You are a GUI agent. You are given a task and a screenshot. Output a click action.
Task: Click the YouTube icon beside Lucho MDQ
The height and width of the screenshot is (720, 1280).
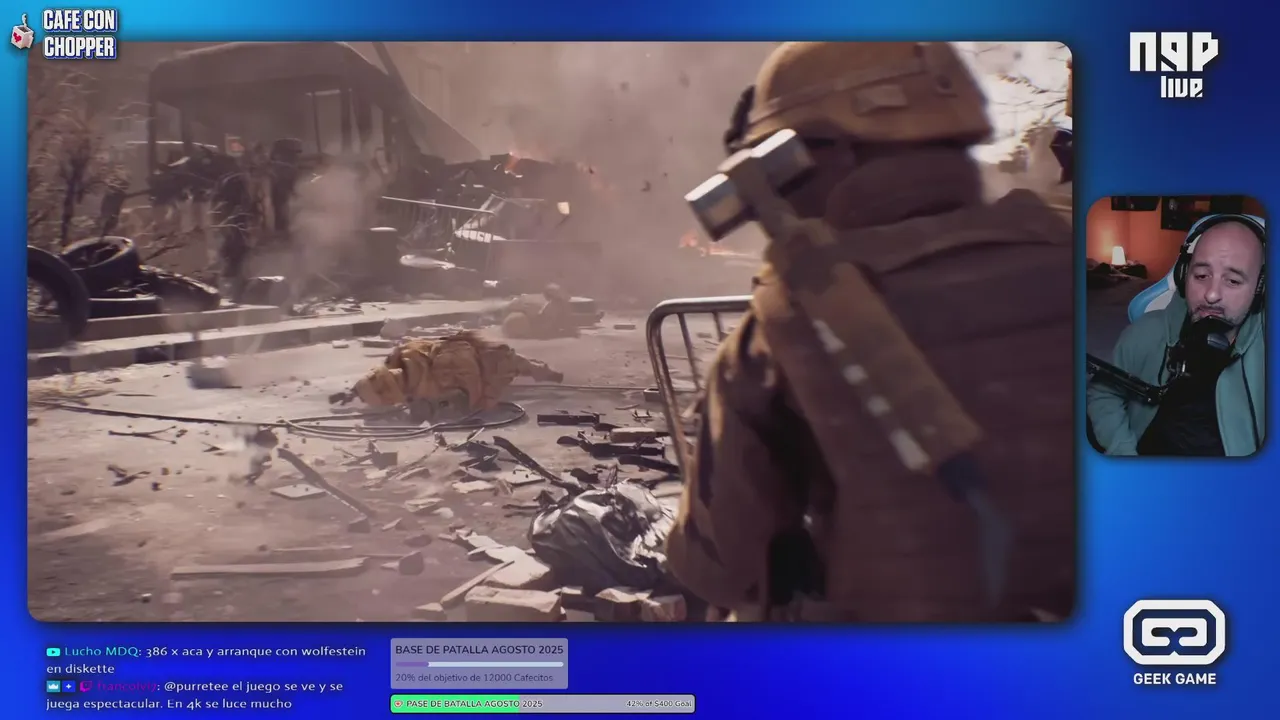(52, 652)
